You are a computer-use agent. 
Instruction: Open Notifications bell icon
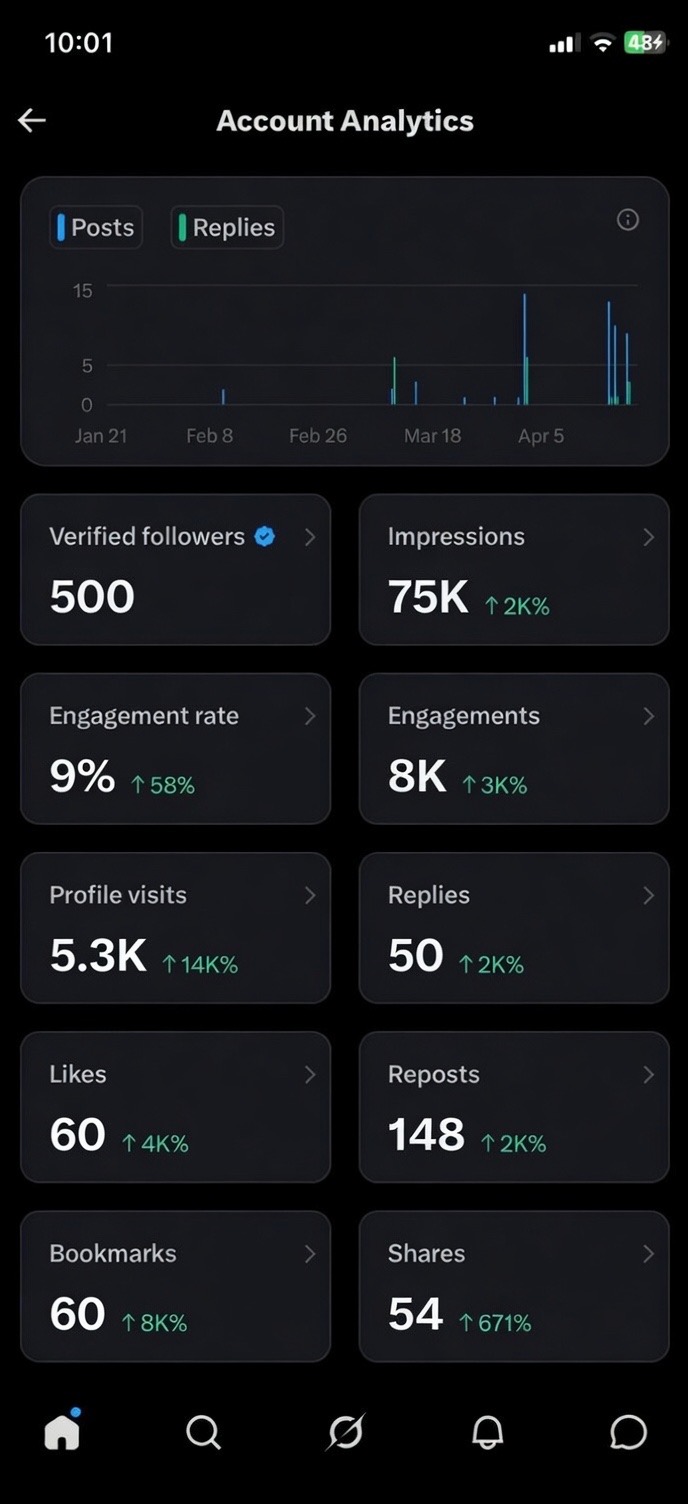click(488, 1433)
